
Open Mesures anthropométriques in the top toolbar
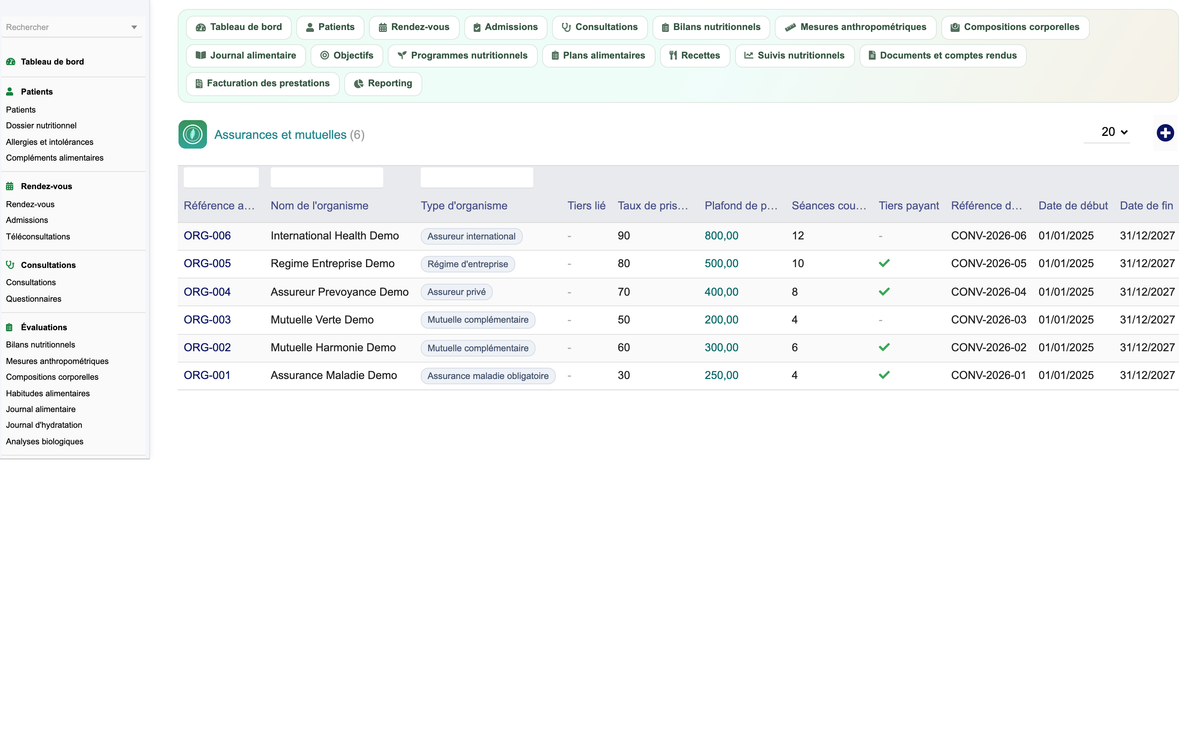[856, 27]
